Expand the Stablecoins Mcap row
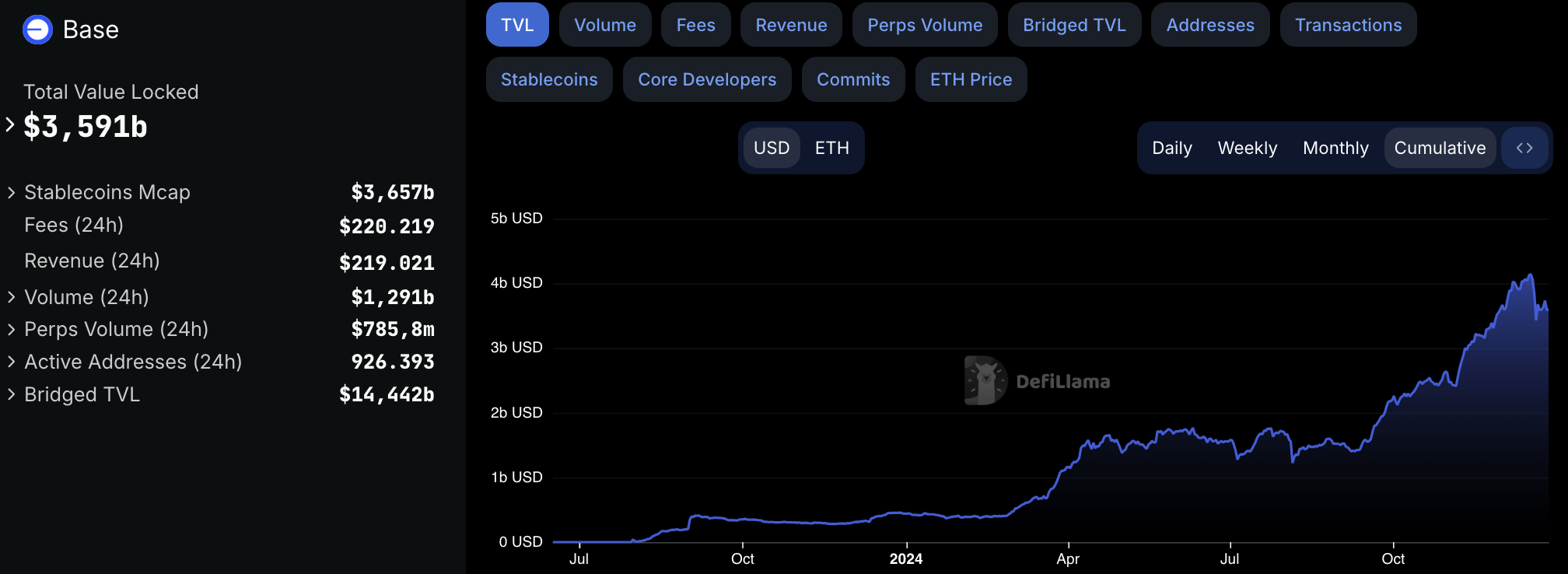 tap(11, 192)
